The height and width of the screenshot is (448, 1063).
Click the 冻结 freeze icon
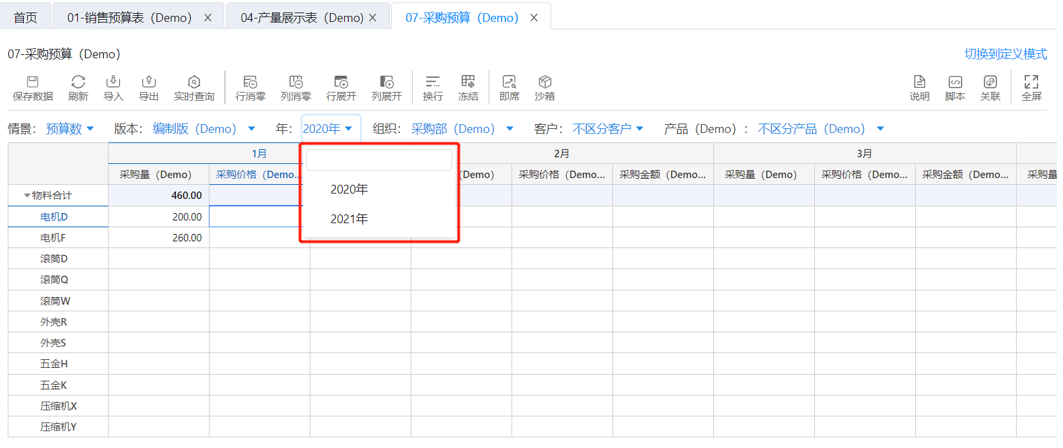(468, 87)
